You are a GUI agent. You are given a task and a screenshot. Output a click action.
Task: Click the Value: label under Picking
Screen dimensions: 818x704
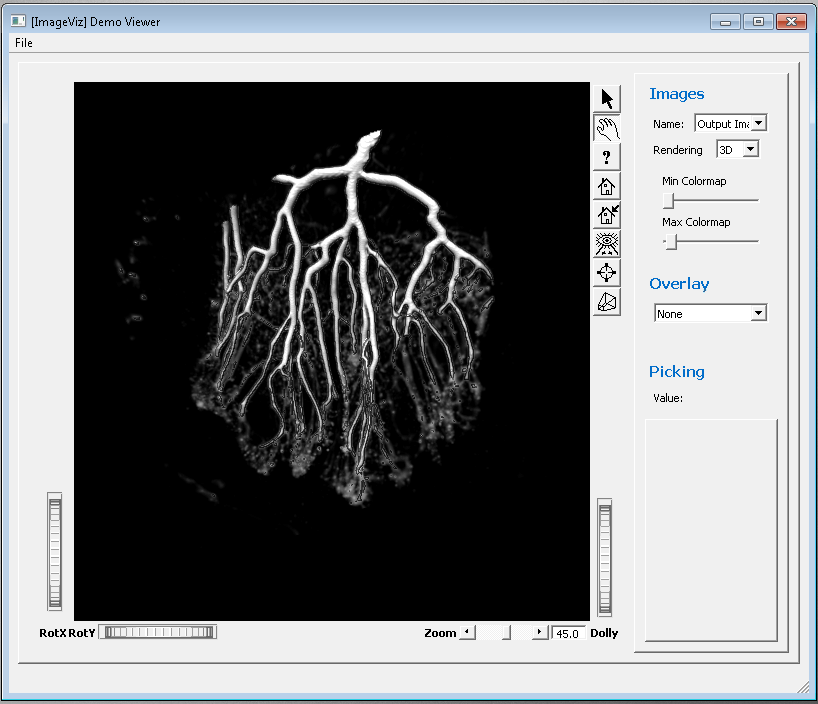click(668, 398)
